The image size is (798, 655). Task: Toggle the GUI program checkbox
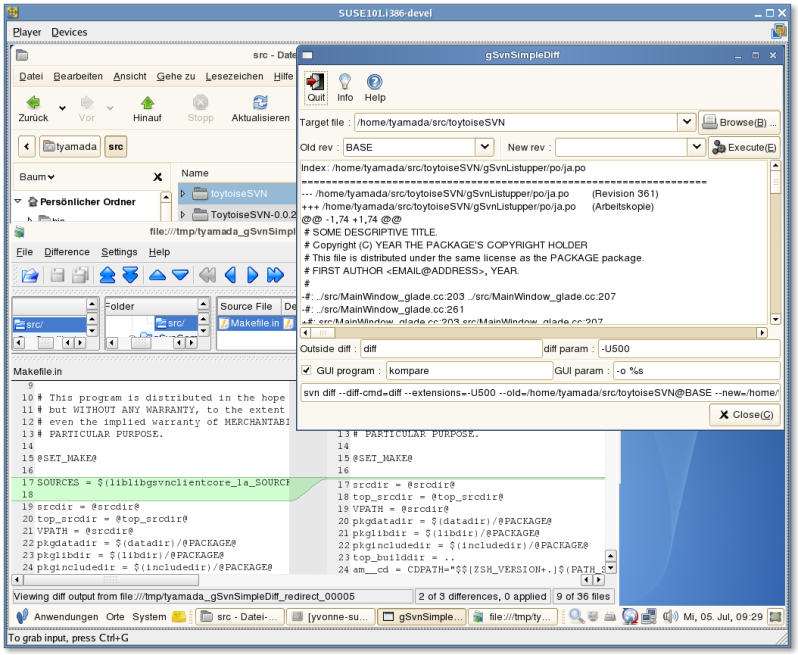tap(306, 370)
